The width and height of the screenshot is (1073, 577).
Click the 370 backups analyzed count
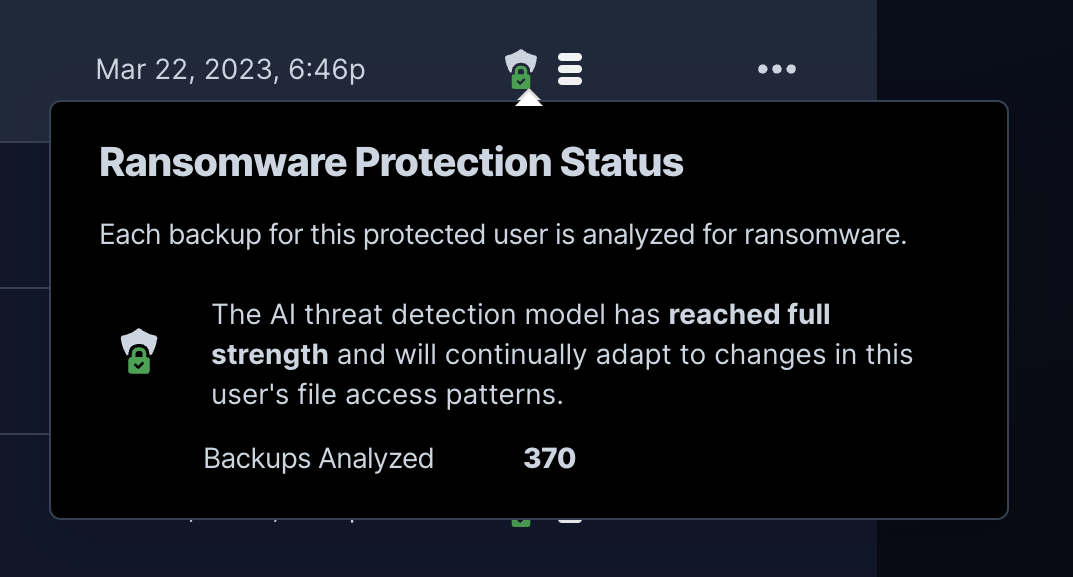click(x=550, y=458)
